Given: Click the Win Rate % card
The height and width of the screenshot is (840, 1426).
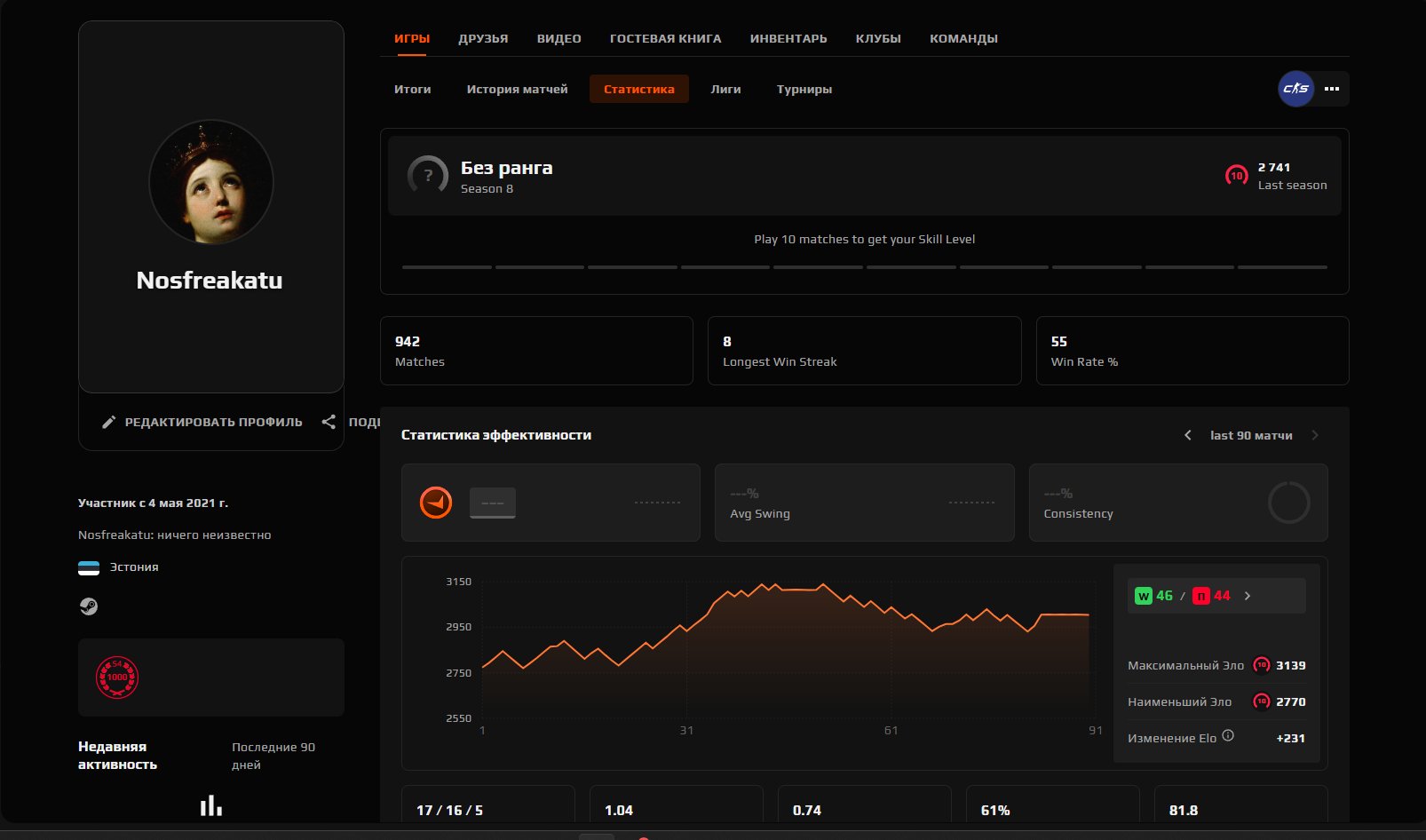Looking at the screenshot, I should [x=1192, y=351].
